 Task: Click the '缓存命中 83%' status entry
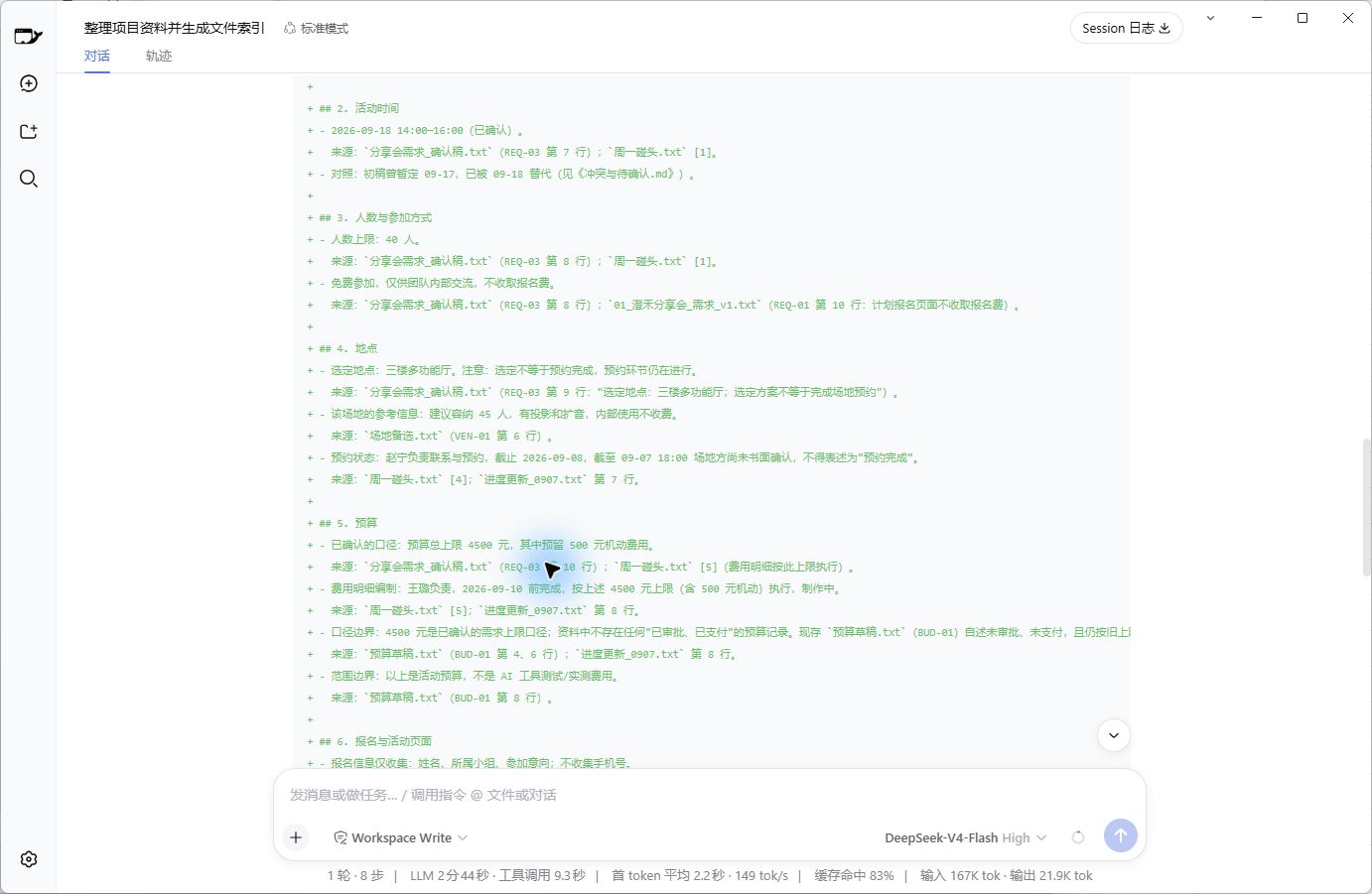[x=854, y=875]
